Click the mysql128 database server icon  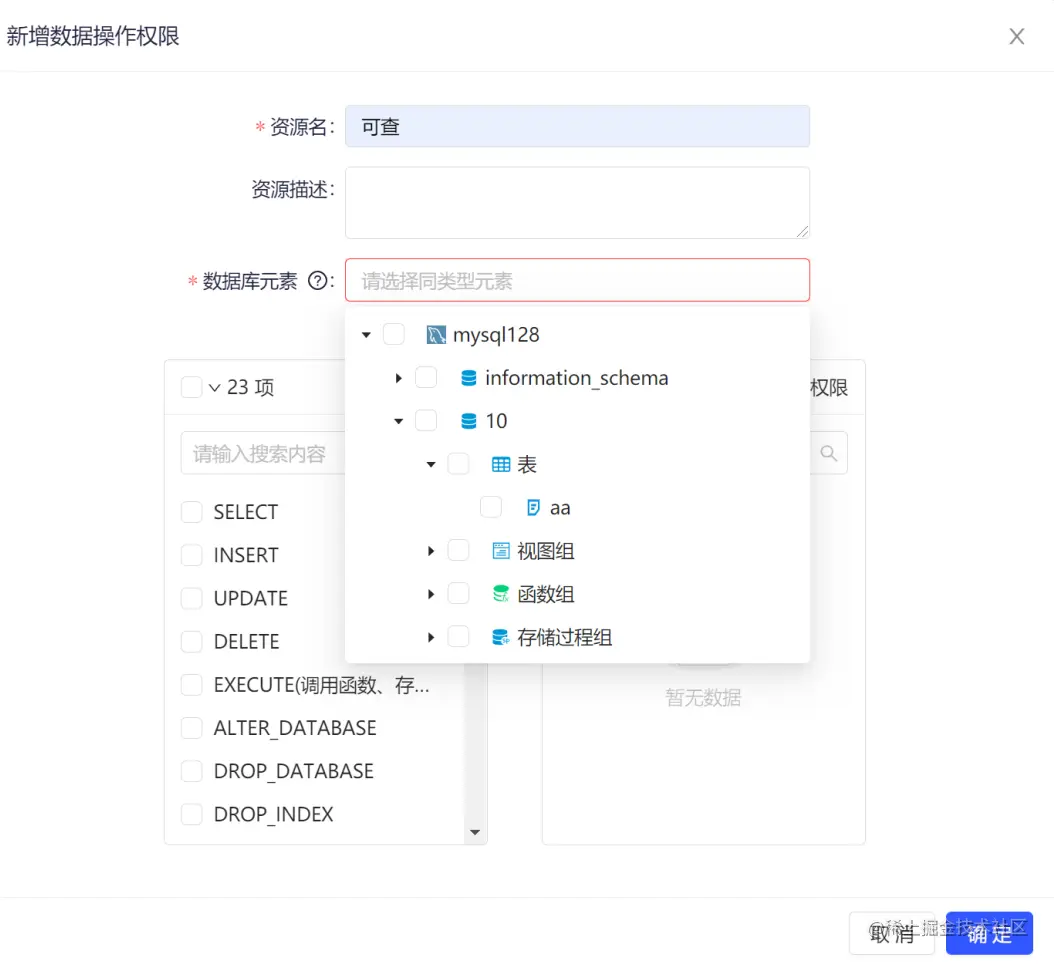[x=436, y=334]
